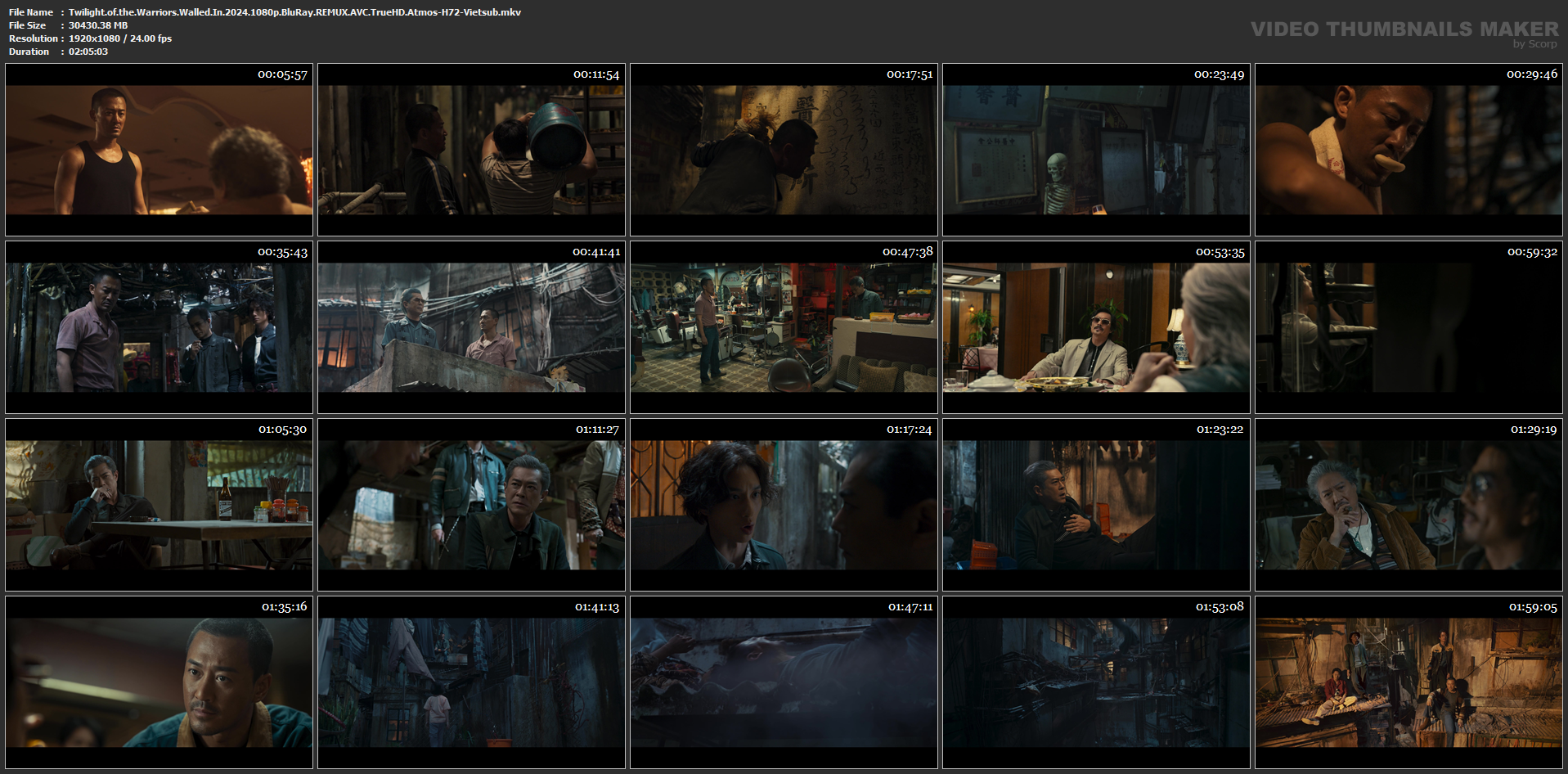
Task: Select the night scene thumbnail at 01:53:08
Action: [1096, 682]
